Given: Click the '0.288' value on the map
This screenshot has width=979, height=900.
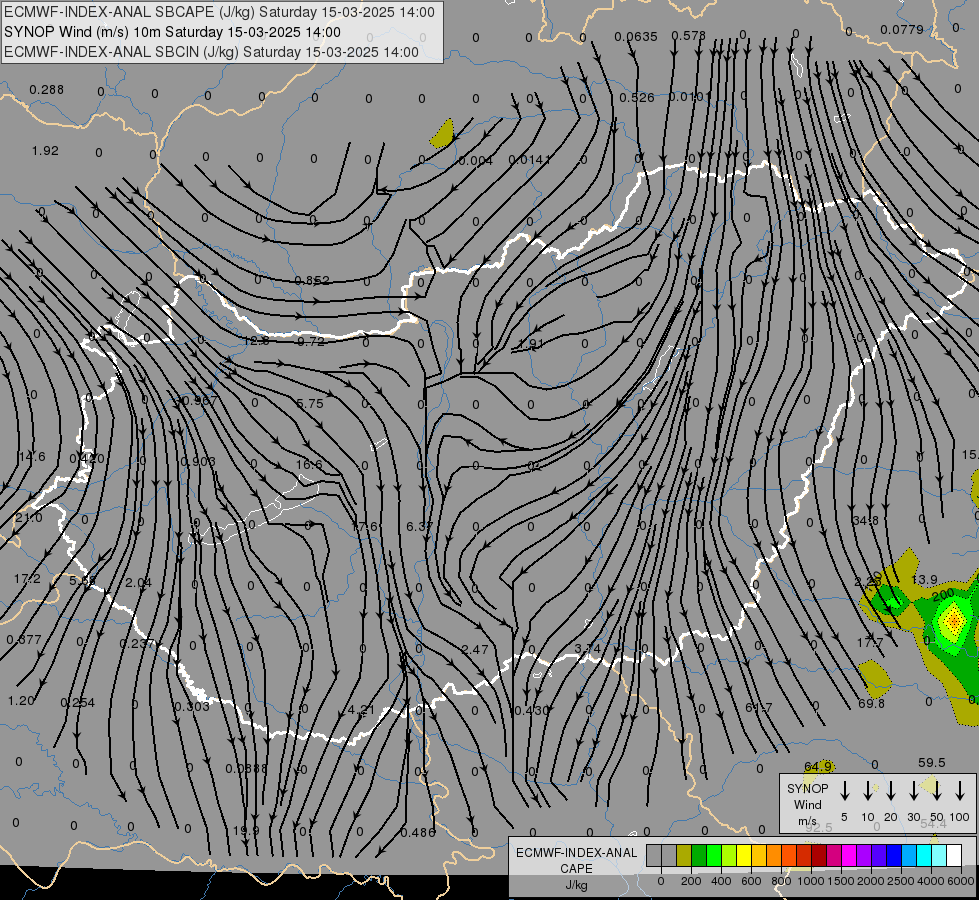Looking at the screenshot, I should pos(47,90).
